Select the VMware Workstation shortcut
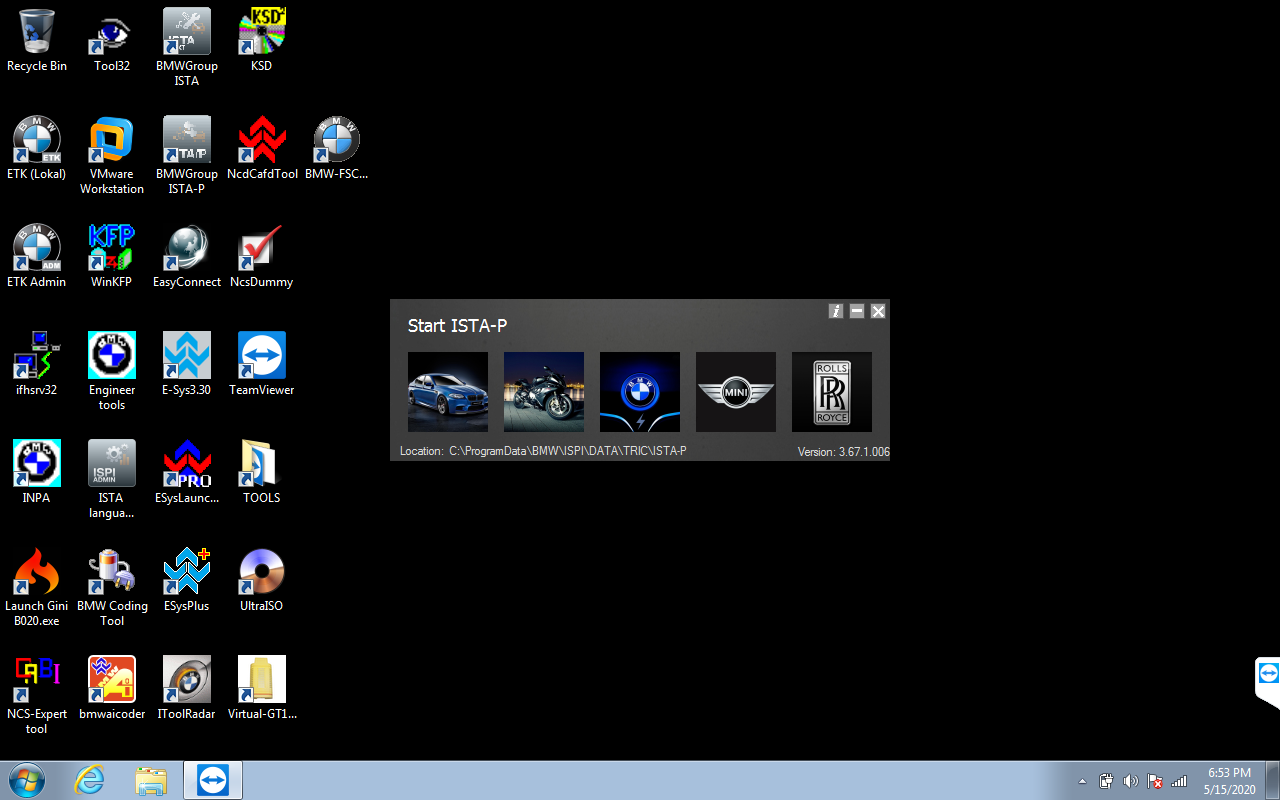The image size is (1280, 800). [112, 155]
